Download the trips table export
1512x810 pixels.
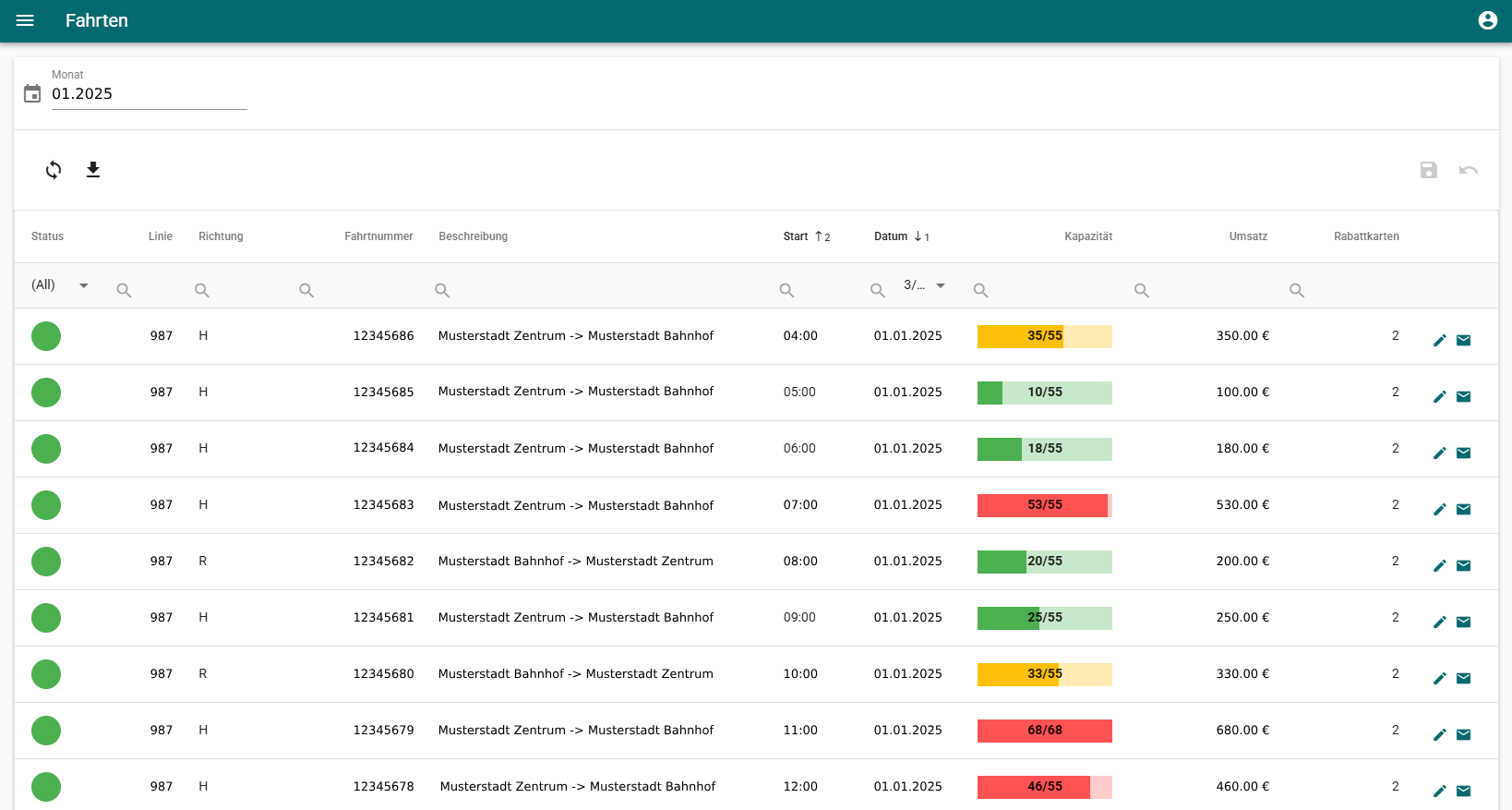pyautogui.click(x=93, y=170)
